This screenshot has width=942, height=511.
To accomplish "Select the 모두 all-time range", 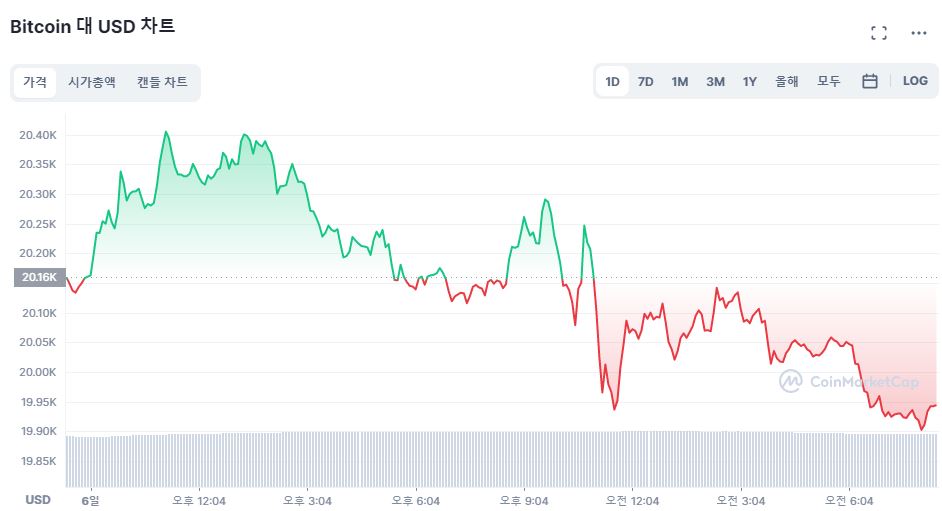I will (829, 81).
